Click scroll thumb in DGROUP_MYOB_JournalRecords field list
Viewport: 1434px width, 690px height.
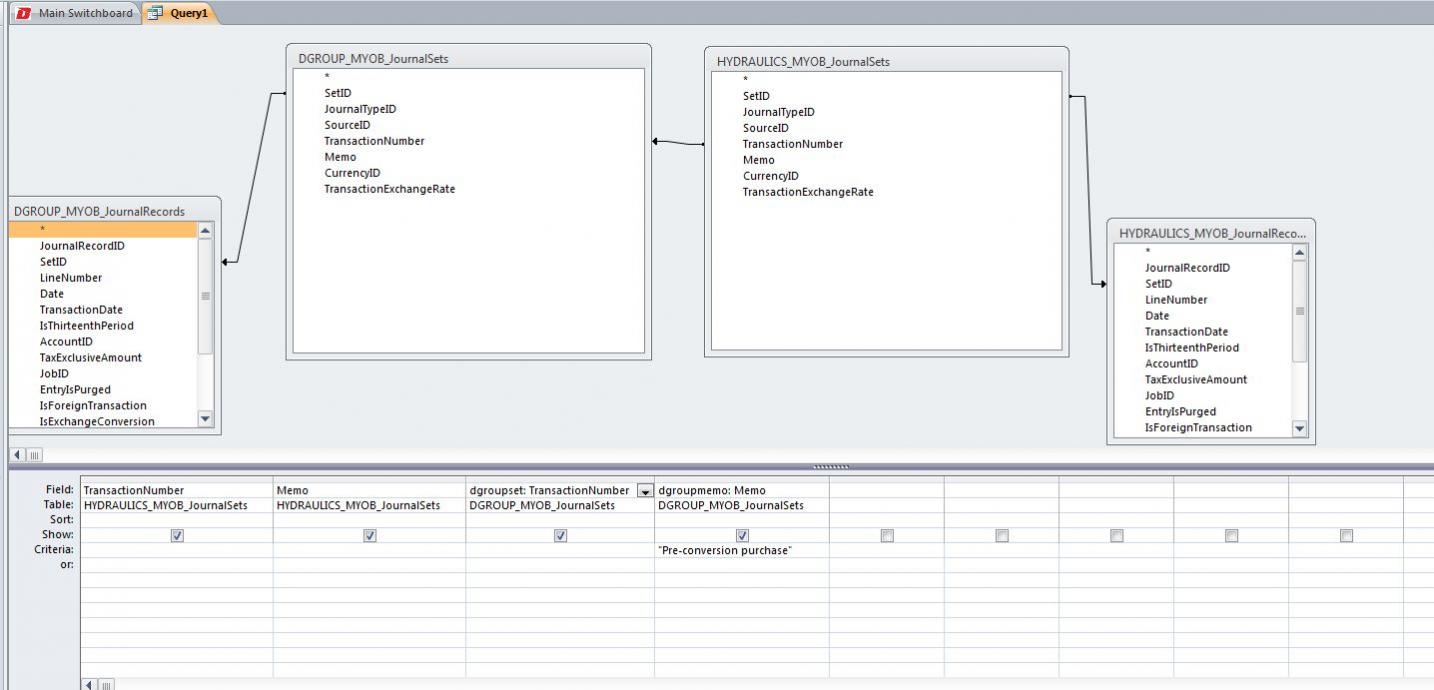(206, 296)
